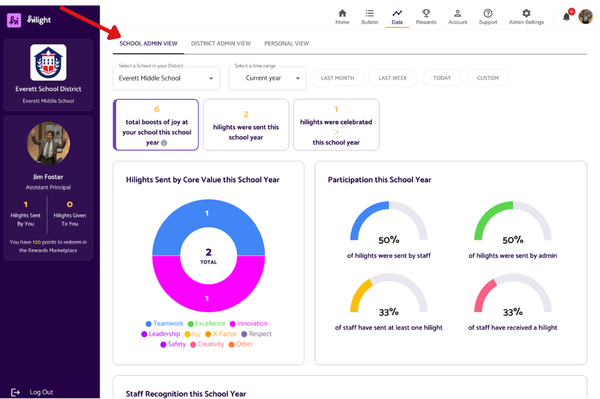Toggle Leadership legend item
Viewport: 600px width, 399px height.
(161, 334)
